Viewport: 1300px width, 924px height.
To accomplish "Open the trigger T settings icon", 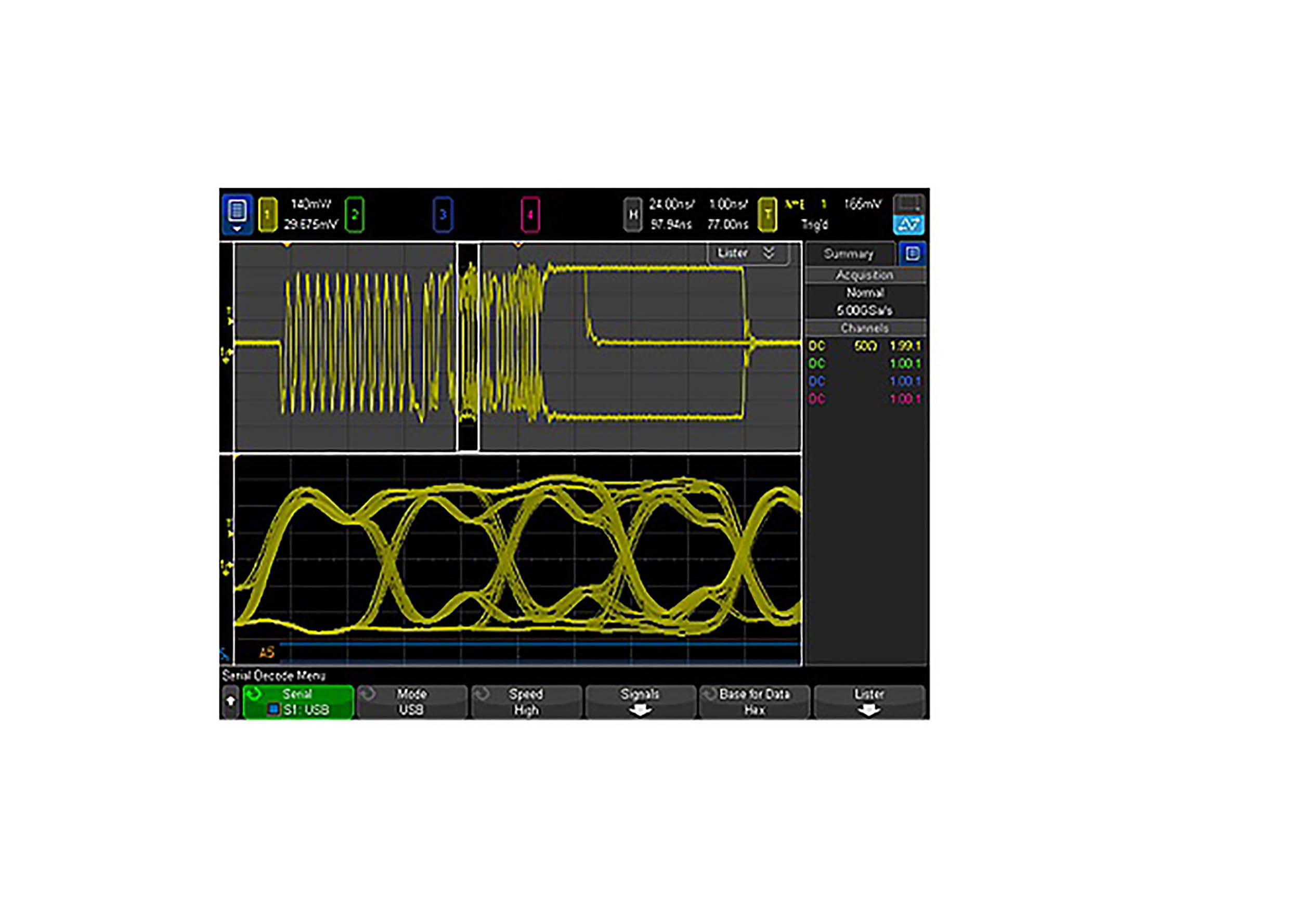I will pyautogui.click(x=768, y=215).
